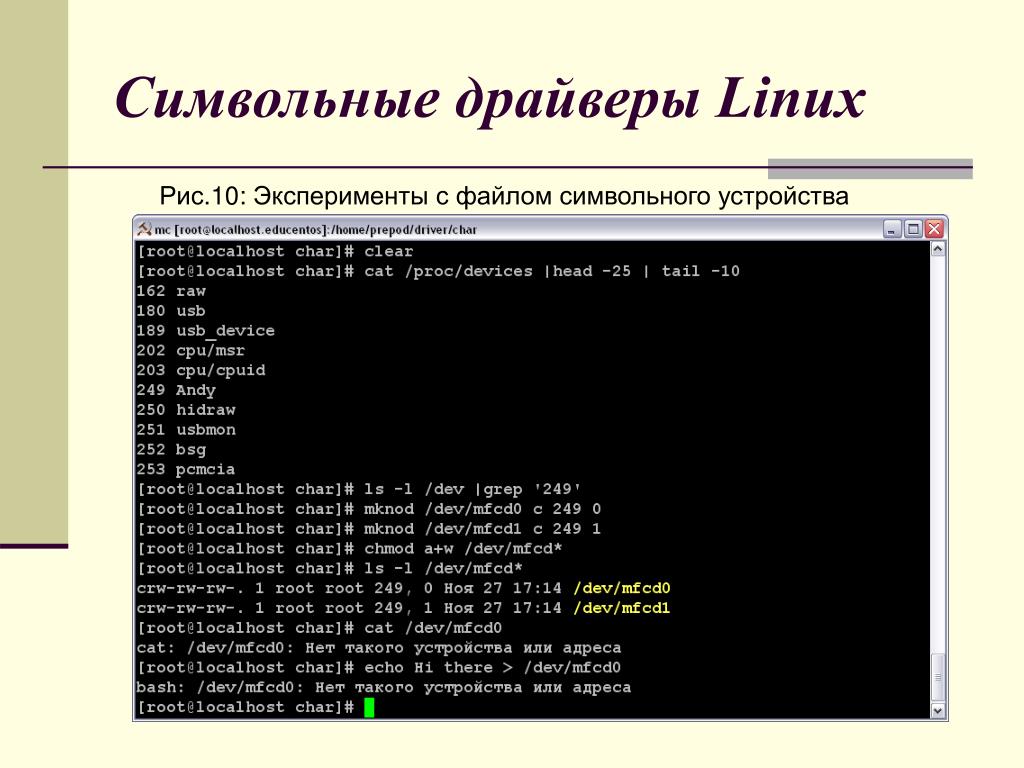Click the line '250 hidraw'
Image resolution: width=1024 pixels, height=768 pixels.
tap(185, 410)
